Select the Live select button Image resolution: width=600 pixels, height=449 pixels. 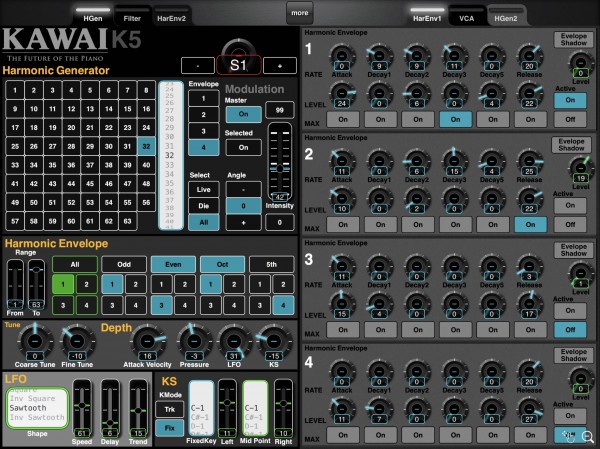tap(204, 189)
